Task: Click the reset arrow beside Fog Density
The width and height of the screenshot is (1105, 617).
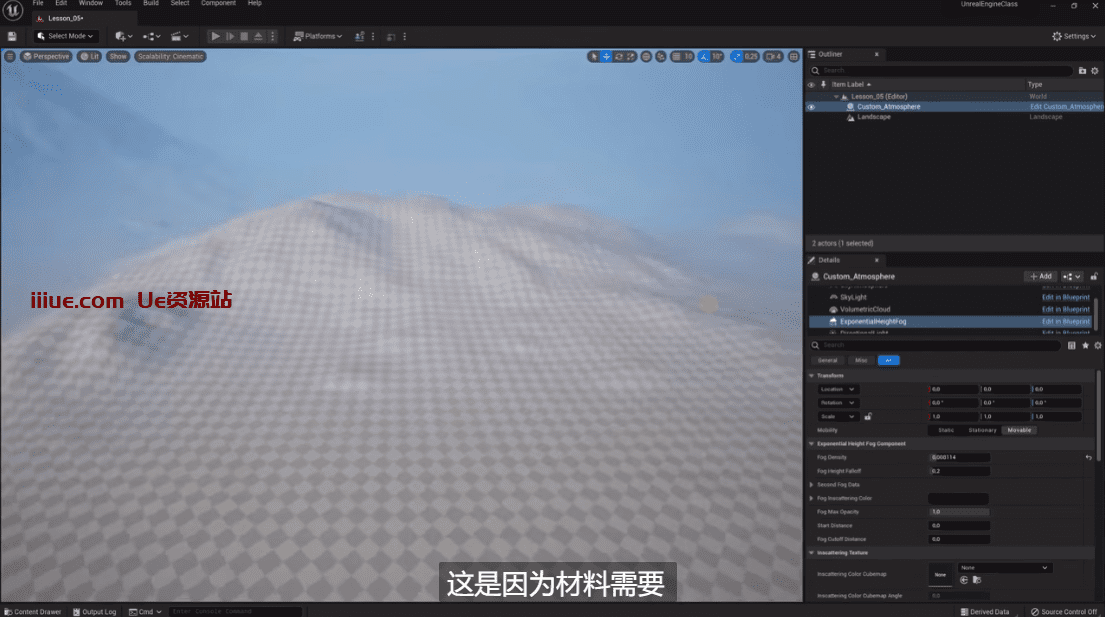Action: [1088, 457]
